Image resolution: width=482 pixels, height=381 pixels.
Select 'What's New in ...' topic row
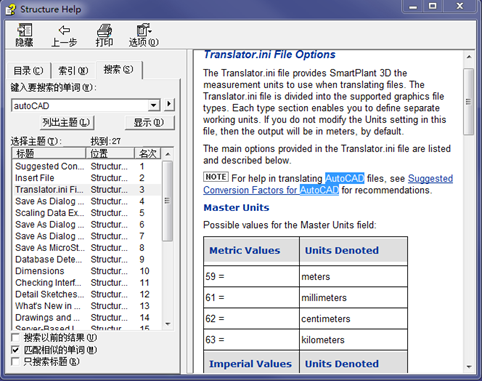(87, 306)
